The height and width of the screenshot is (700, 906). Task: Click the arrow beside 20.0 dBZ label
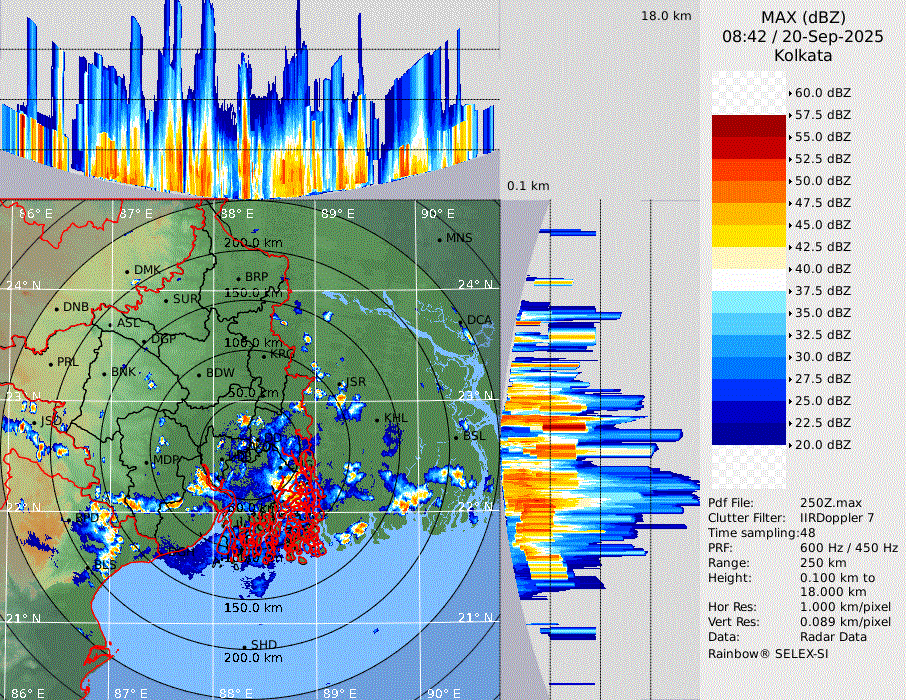791,444
